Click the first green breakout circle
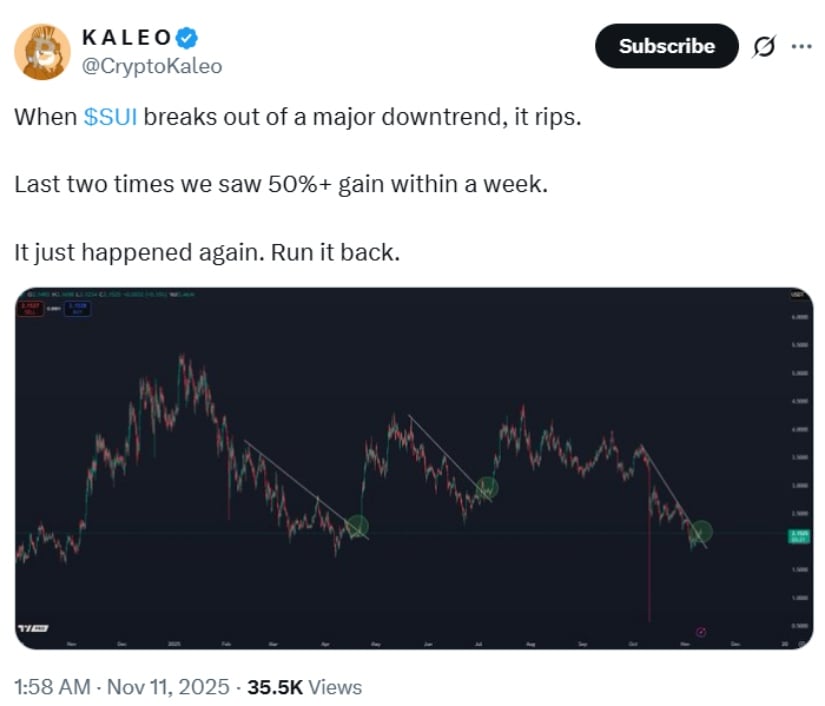 (x=357, y=525)
